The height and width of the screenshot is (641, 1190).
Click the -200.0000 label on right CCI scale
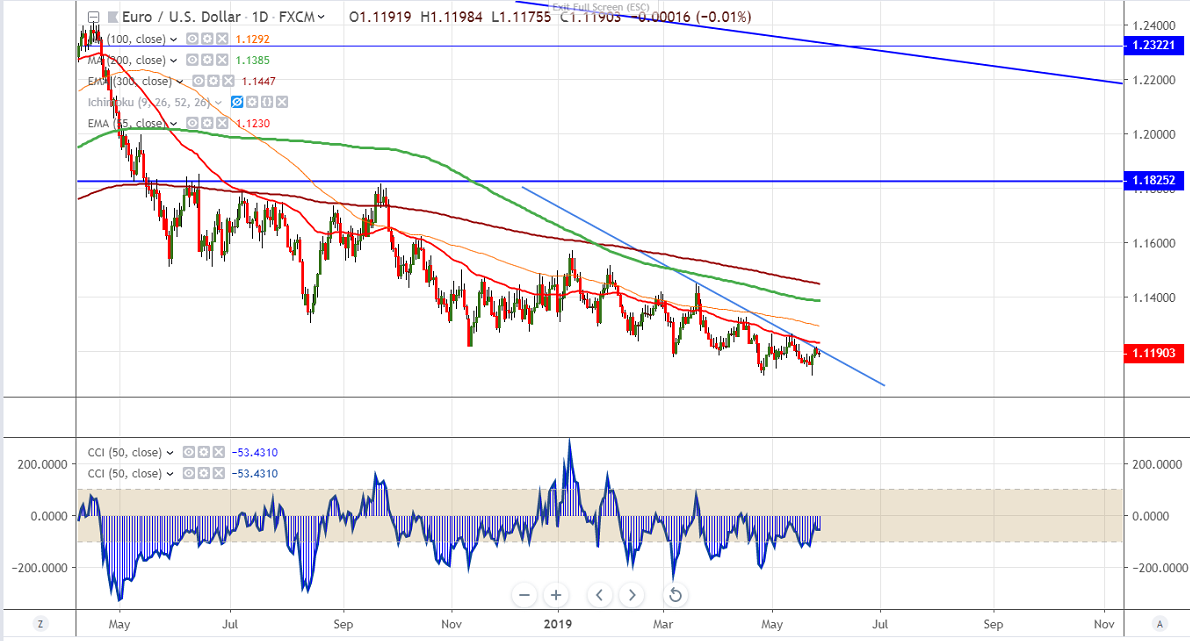(x=1160, y=568)
